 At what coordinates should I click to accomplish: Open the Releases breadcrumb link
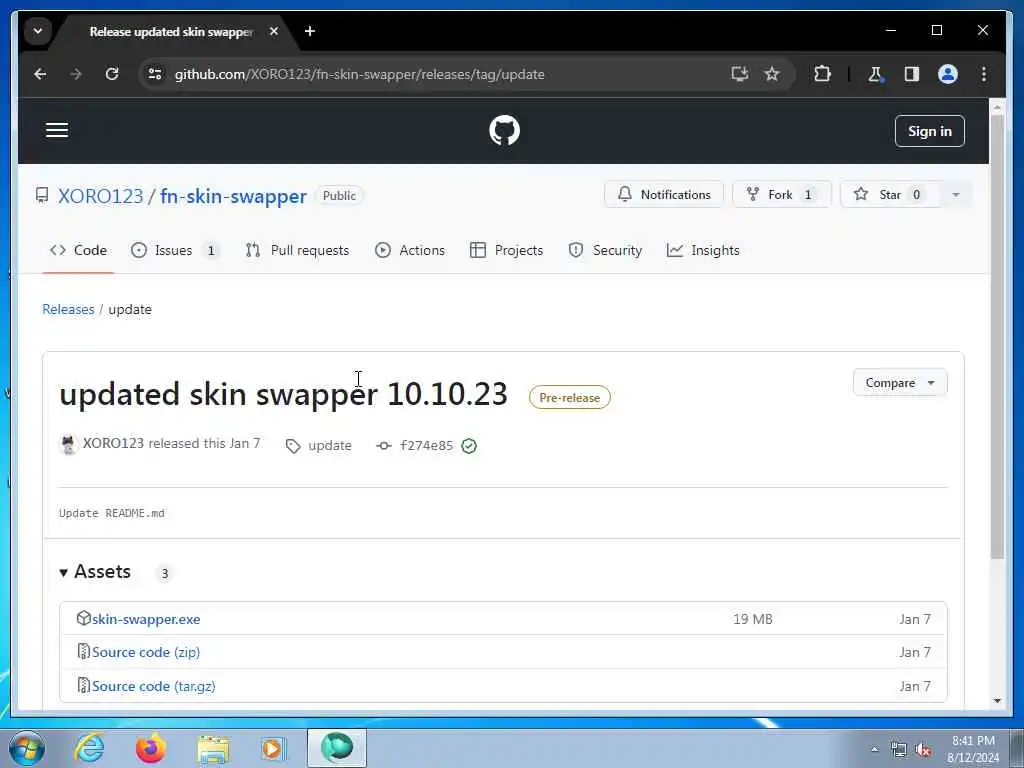click(68, 310)
